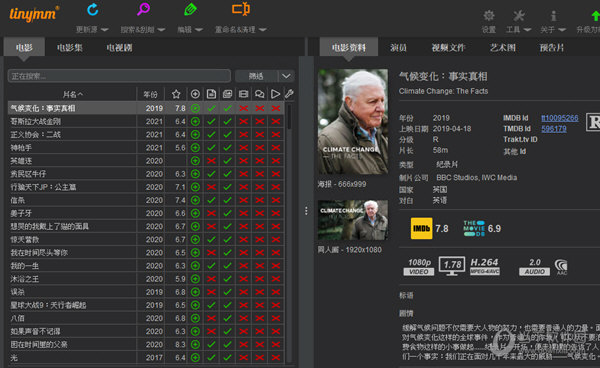Open the TMDB link 596179
600x368 pixels.
[554, 129]
